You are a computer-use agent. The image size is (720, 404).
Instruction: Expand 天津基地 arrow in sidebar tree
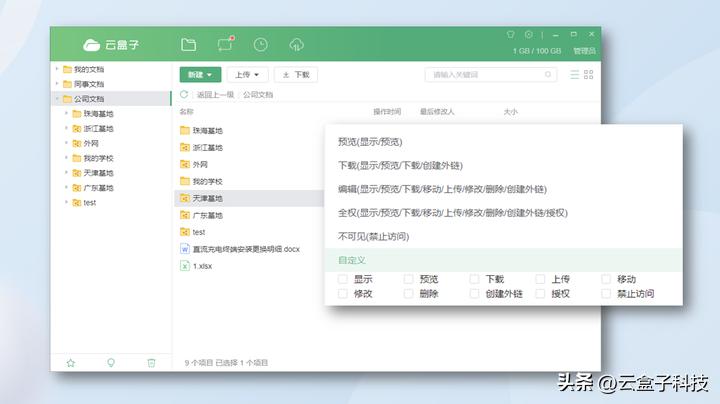(66, 173)
